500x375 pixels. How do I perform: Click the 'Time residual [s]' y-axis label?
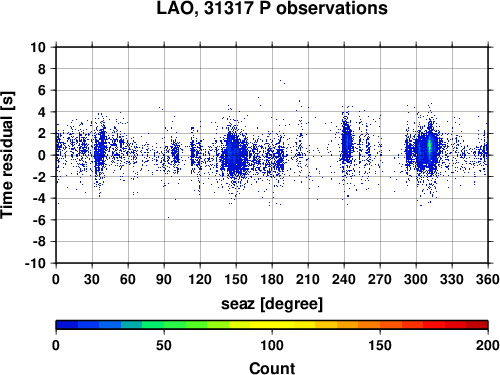click(x=8, y=155)
